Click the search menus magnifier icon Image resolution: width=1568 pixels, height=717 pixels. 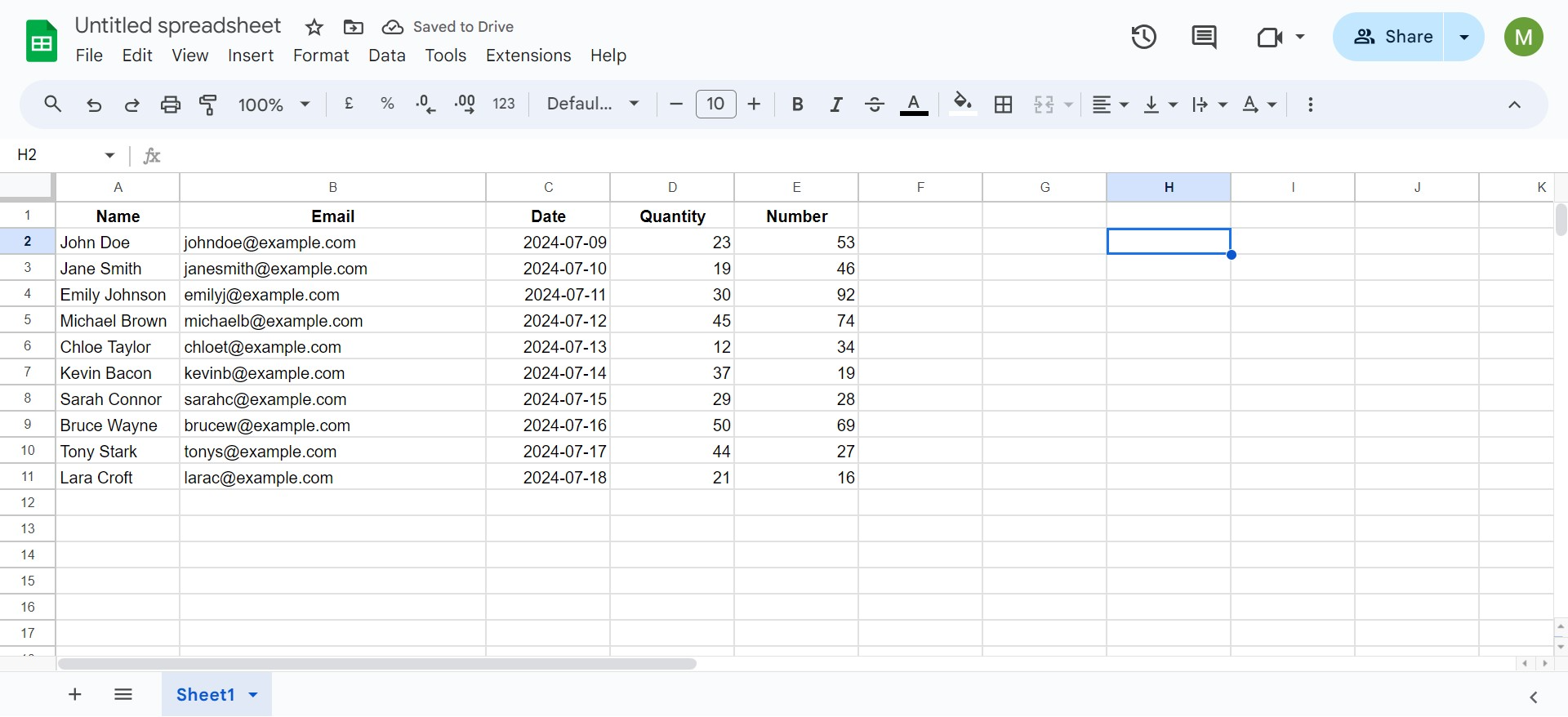point(53,105)
